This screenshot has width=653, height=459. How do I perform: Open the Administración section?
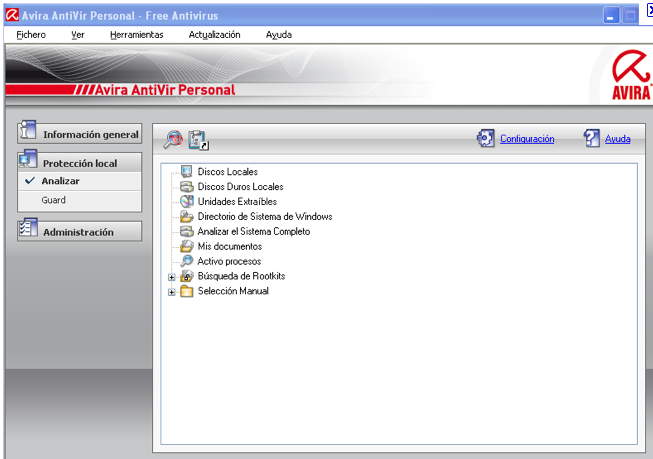(x=80, y=231)
